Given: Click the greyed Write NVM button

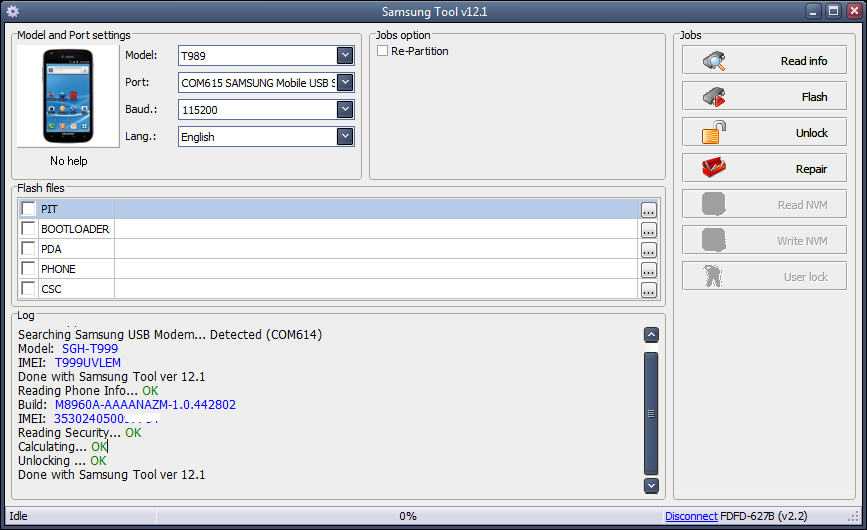Looking at the screenshot, I should (x=764, y=240).
